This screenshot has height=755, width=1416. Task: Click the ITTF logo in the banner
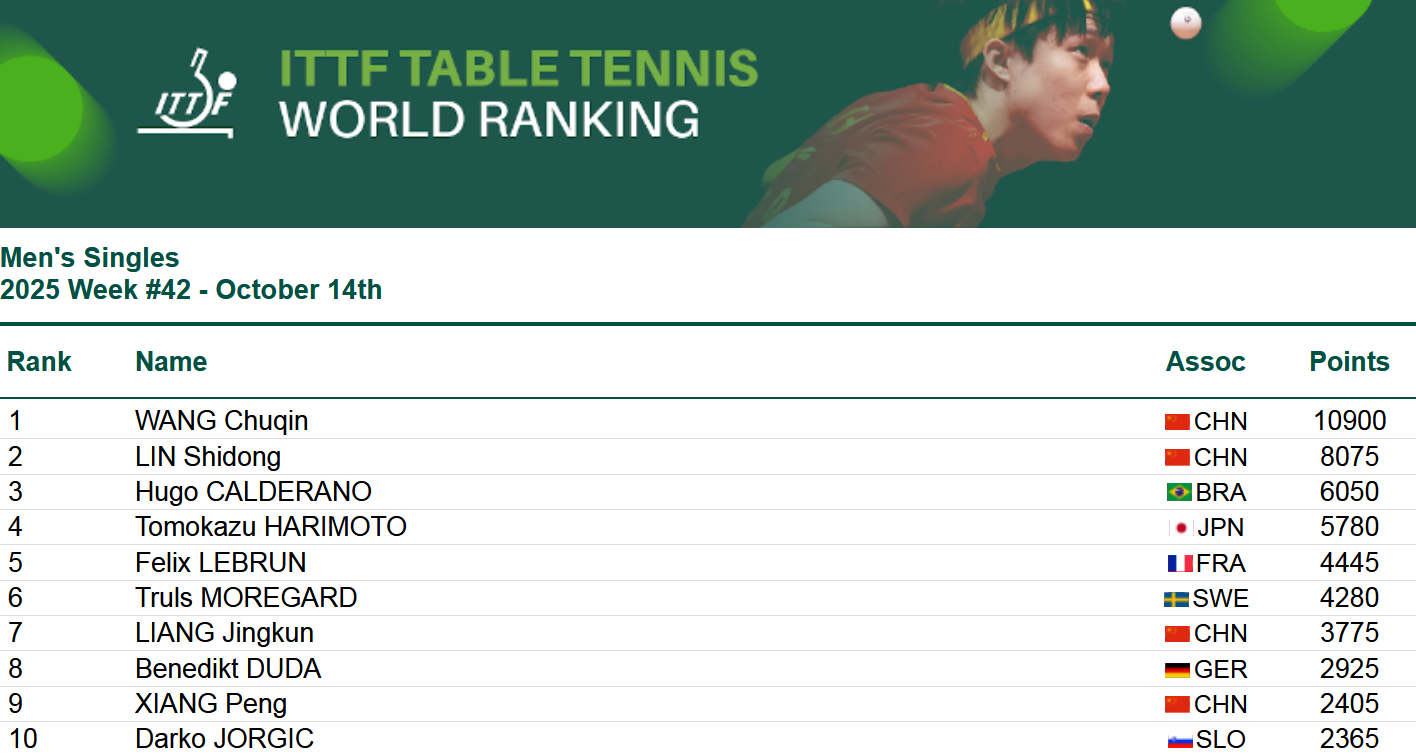click(x=187, y=95)
